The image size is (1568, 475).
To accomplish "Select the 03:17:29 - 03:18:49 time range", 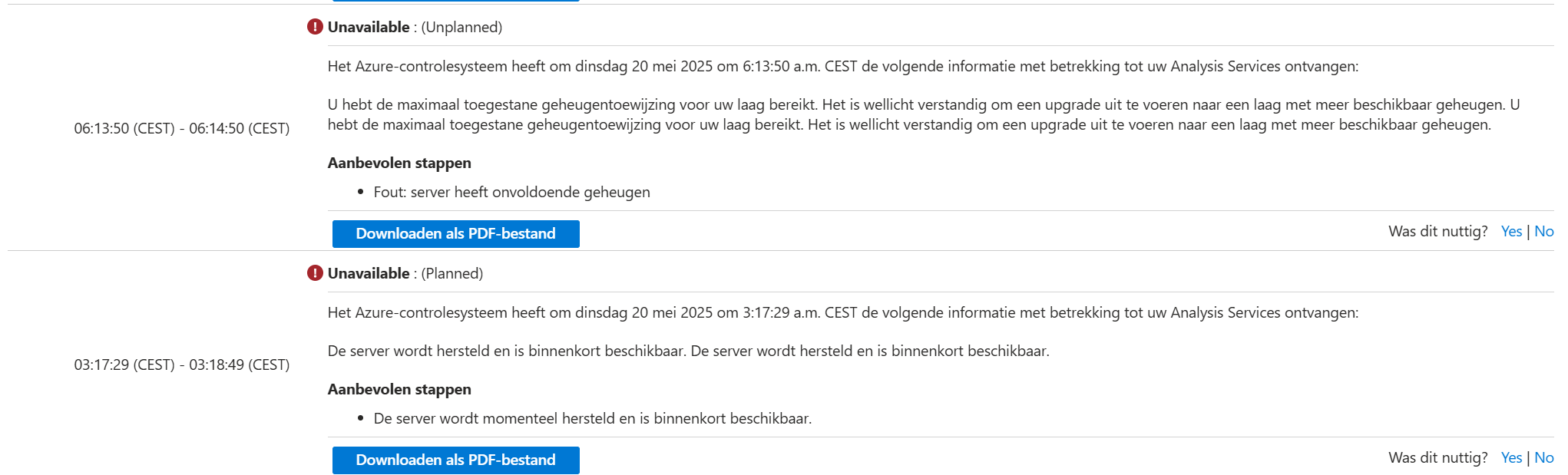I will pyautogui.click(x=182, y=364).
